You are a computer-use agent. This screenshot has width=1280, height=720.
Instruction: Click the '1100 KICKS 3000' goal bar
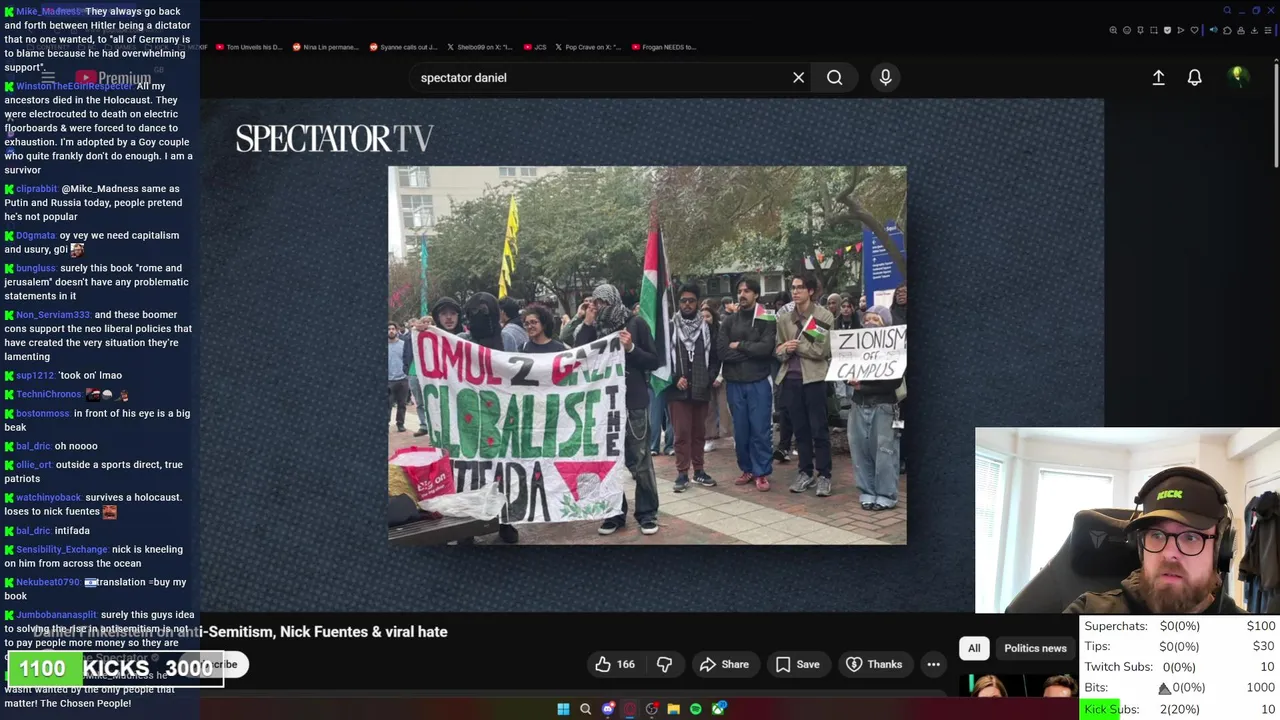coord(114,668)
